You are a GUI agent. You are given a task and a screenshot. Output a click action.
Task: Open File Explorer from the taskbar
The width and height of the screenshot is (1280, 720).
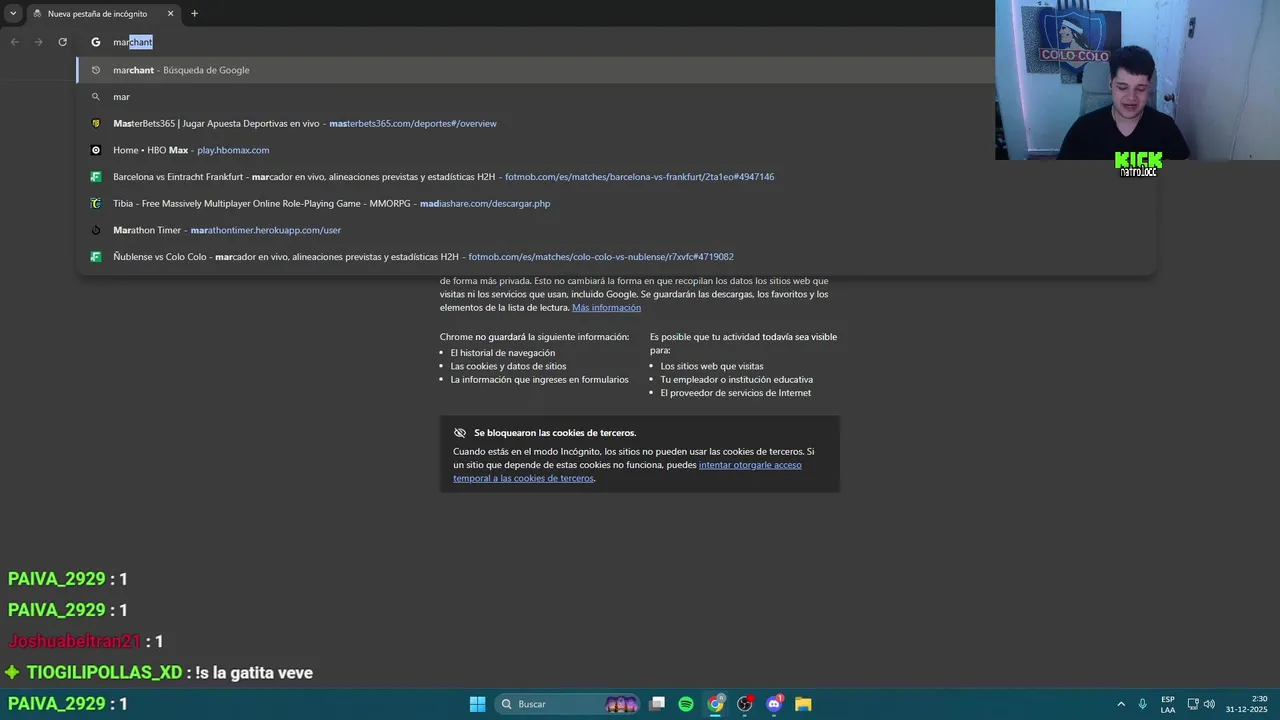(x=803, y=704)
